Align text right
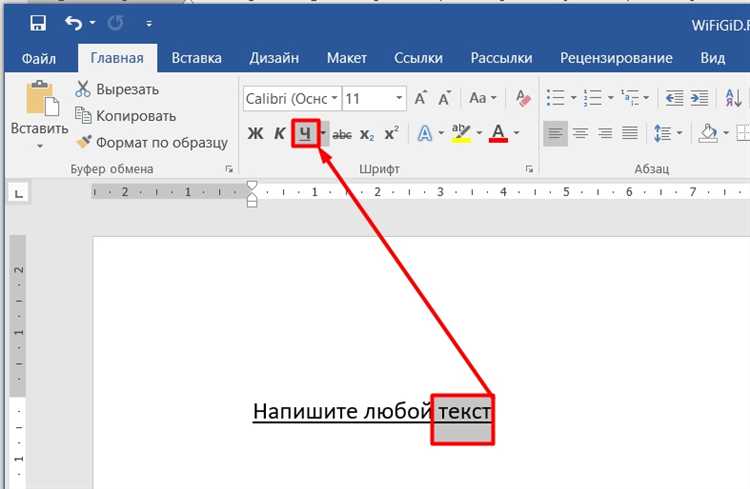Image resolution: width=750 pixels, height=489 pixels. tap(606, 133)
